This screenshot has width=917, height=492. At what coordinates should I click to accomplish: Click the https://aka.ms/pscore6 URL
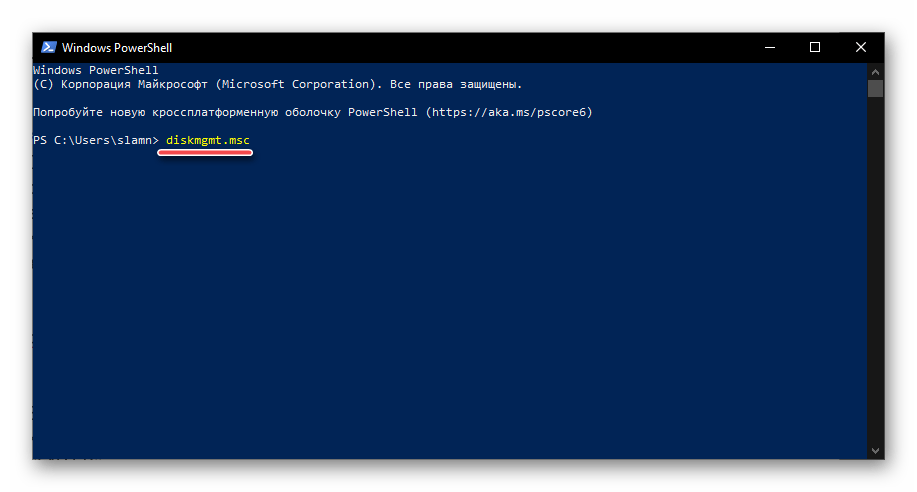(x=509, y=113)
